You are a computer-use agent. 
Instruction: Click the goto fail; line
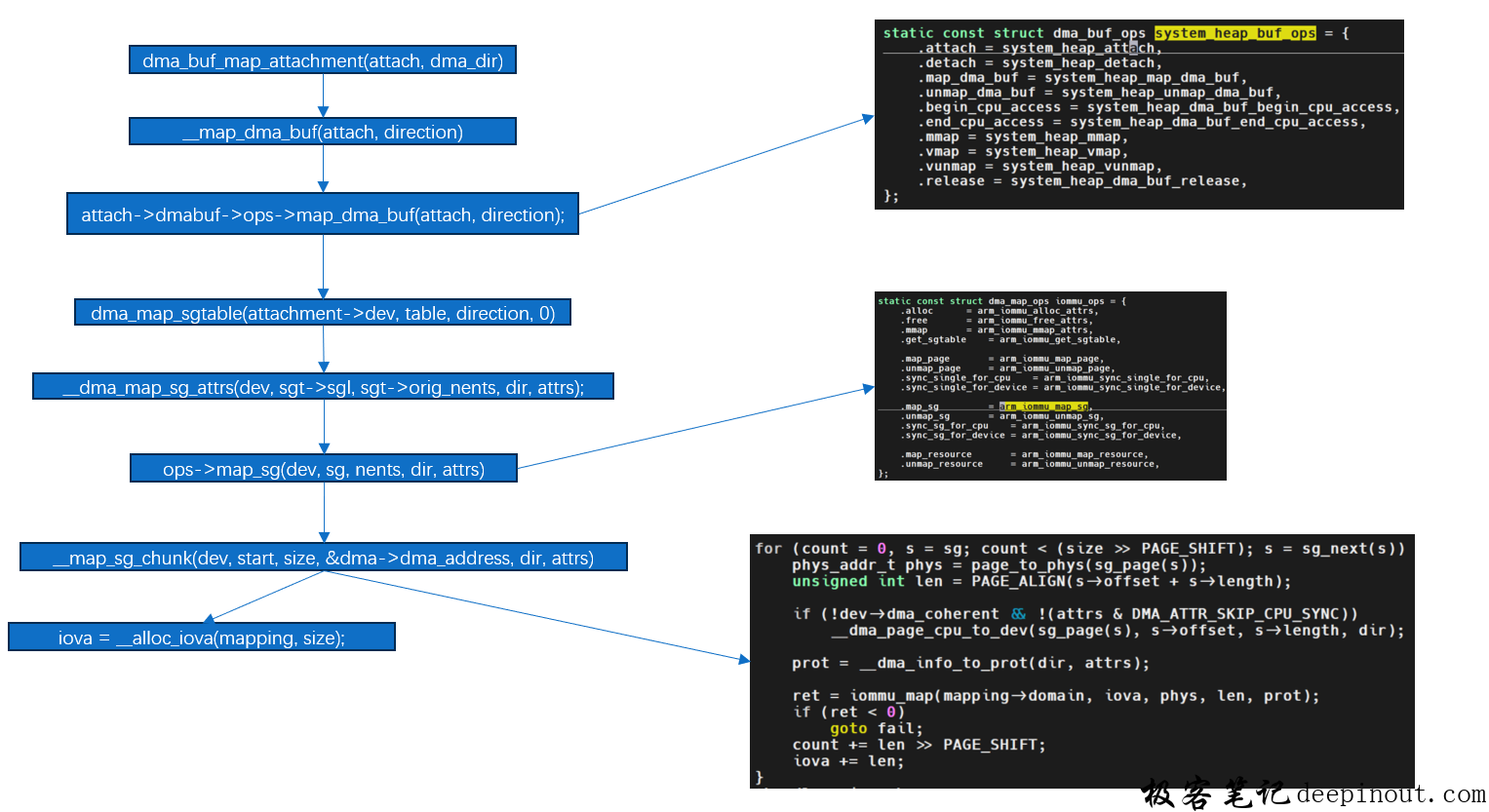pyautogui.click(x=877, y=728)
